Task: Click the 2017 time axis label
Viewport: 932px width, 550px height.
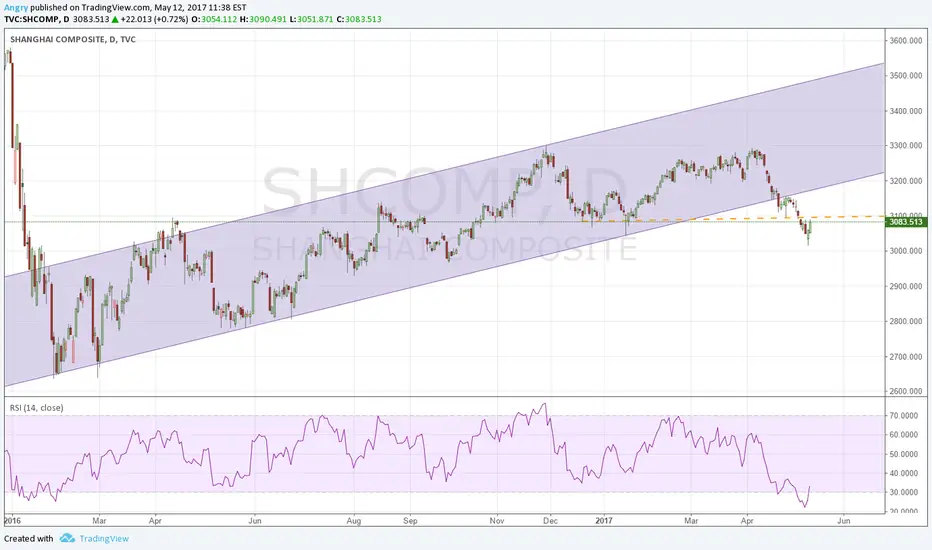Action: click(x=604, y=521)
